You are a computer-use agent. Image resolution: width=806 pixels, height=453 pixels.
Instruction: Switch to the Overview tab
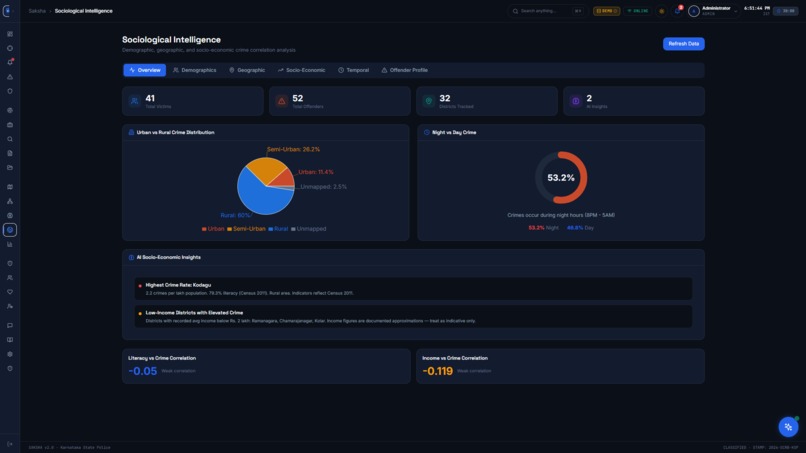point(144,70)
